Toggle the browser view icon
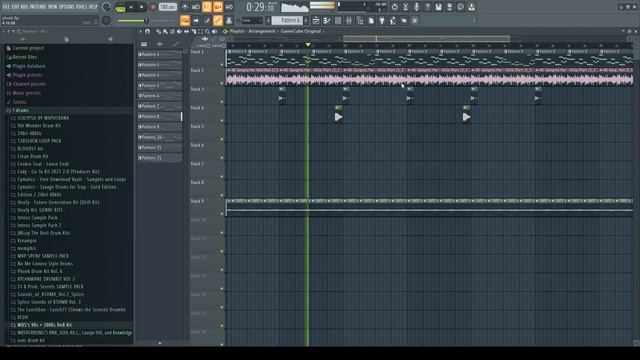Viewport: 640px width, 360px height. 360,20
